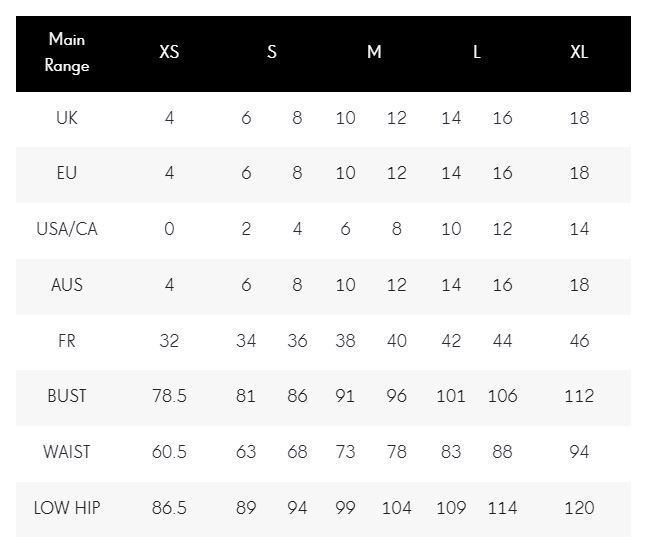Select the FR row label
The image size is (647, 548).
pos(67,341)
